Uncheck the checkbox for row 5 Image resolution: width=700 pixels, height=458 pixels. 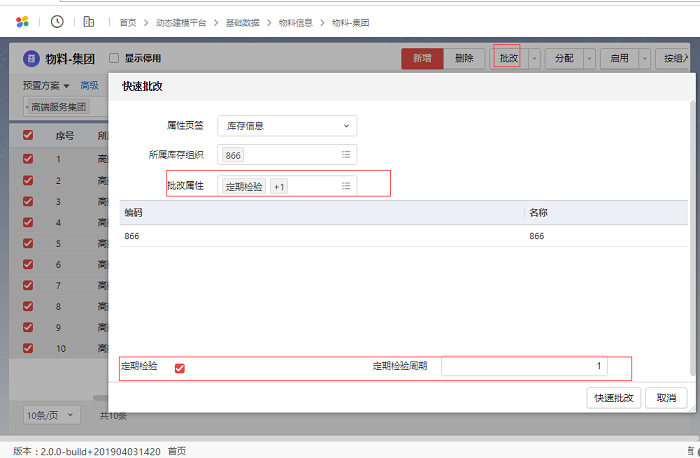pos(28,243)
